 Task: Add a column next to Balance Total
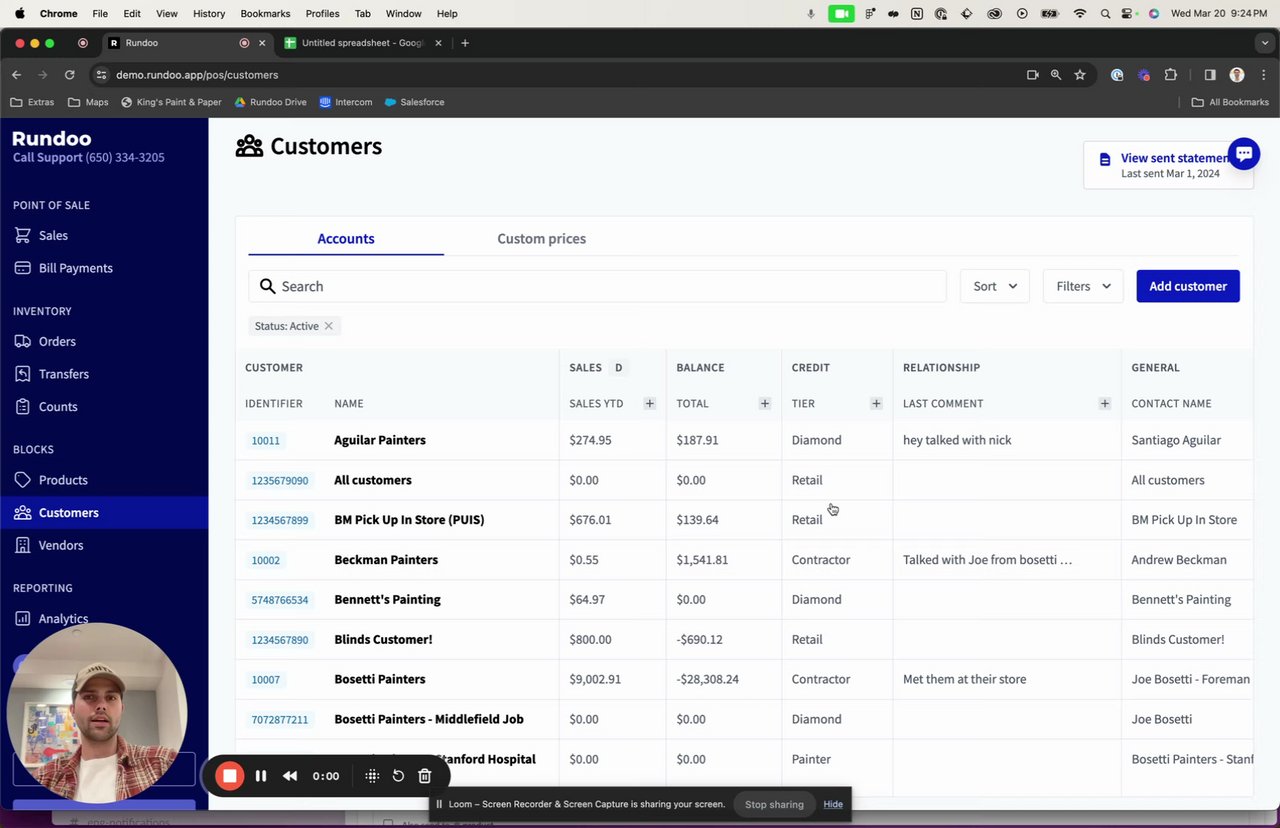764,403
